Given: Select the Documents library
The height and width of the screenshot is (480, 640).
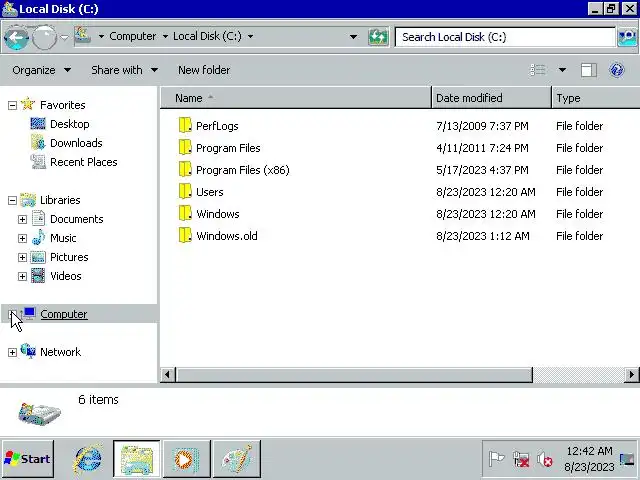Looking at the screenshot, I should point(76,219).
